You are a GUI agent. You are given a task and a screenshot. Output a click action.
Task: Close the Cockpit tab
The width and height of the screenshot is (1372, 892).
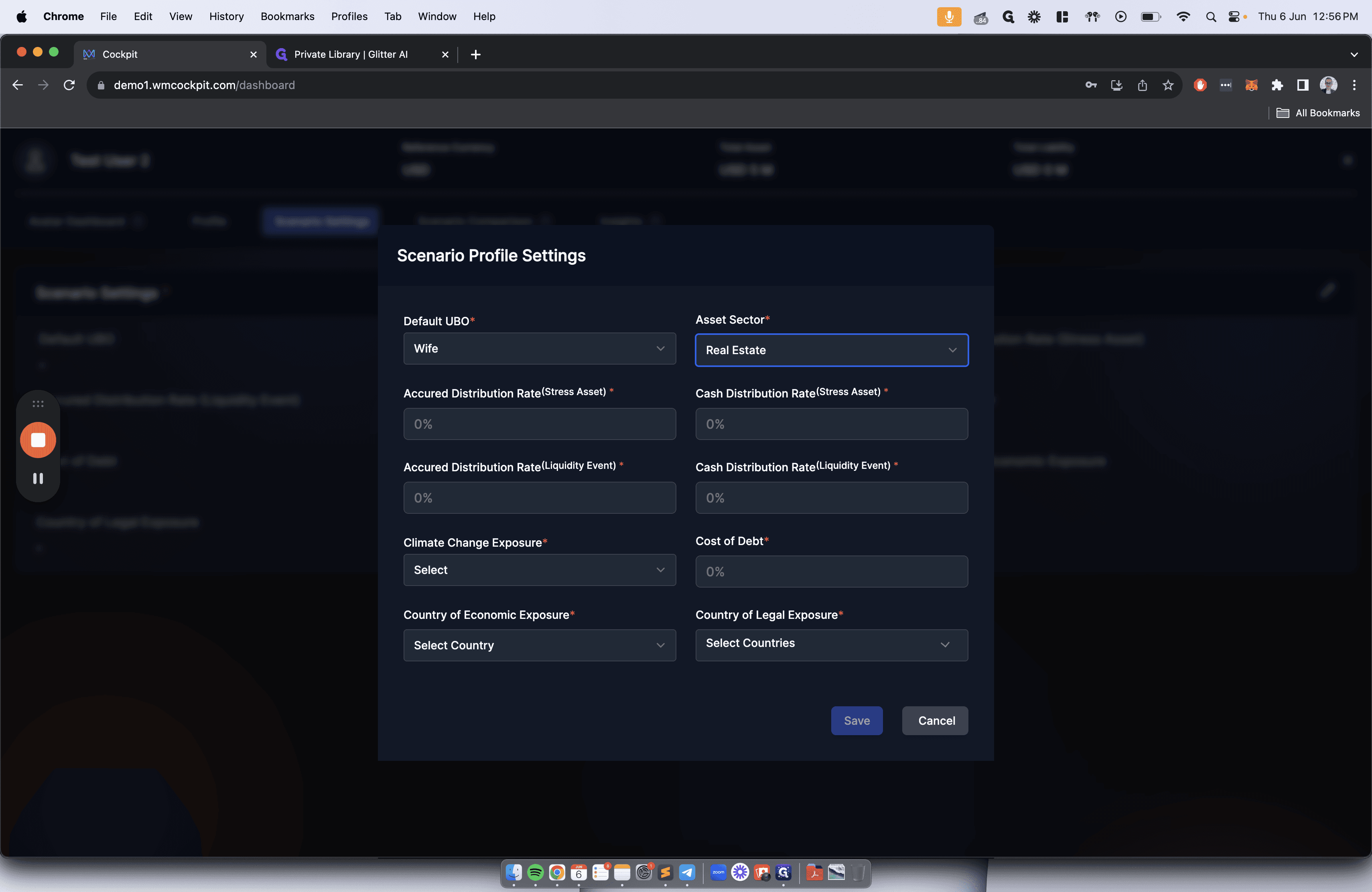[x=253, y=54]
